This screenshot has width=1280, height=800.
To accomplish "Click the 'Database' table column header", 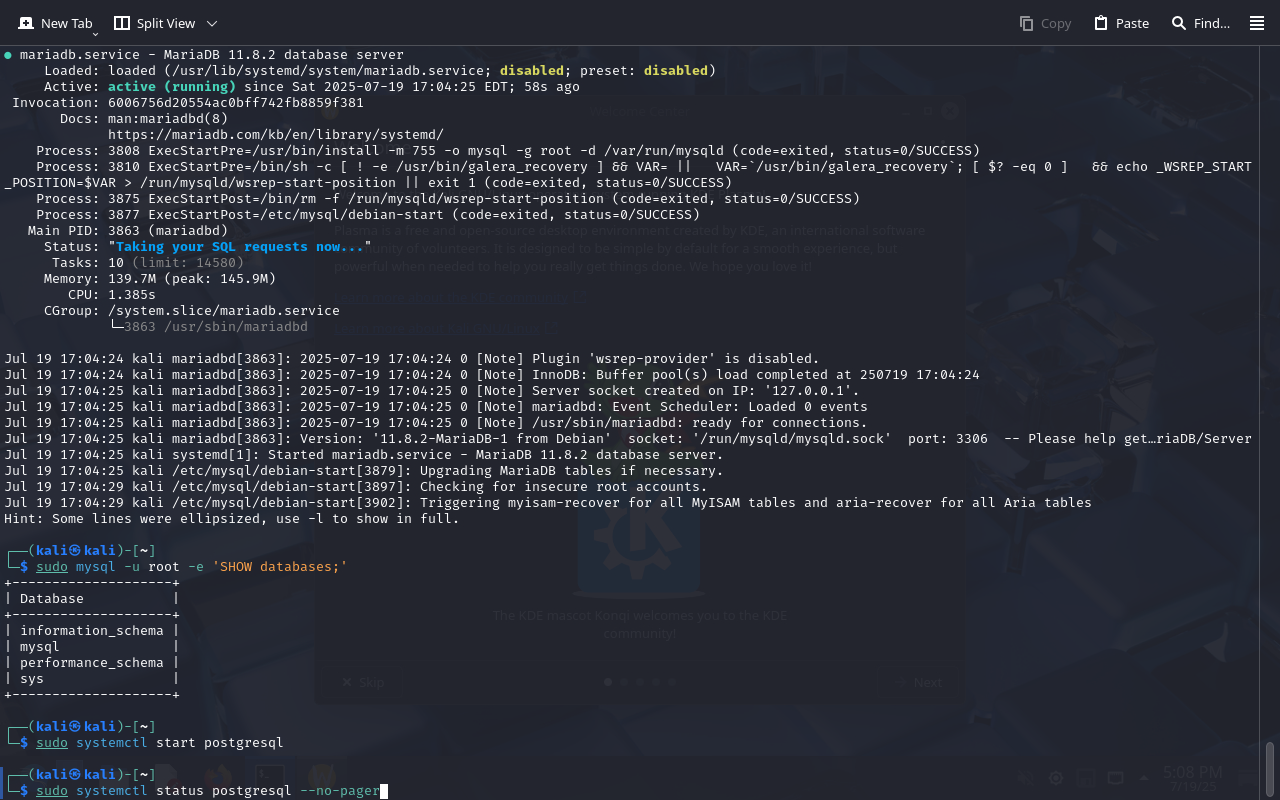I will (x=52, y=599).
